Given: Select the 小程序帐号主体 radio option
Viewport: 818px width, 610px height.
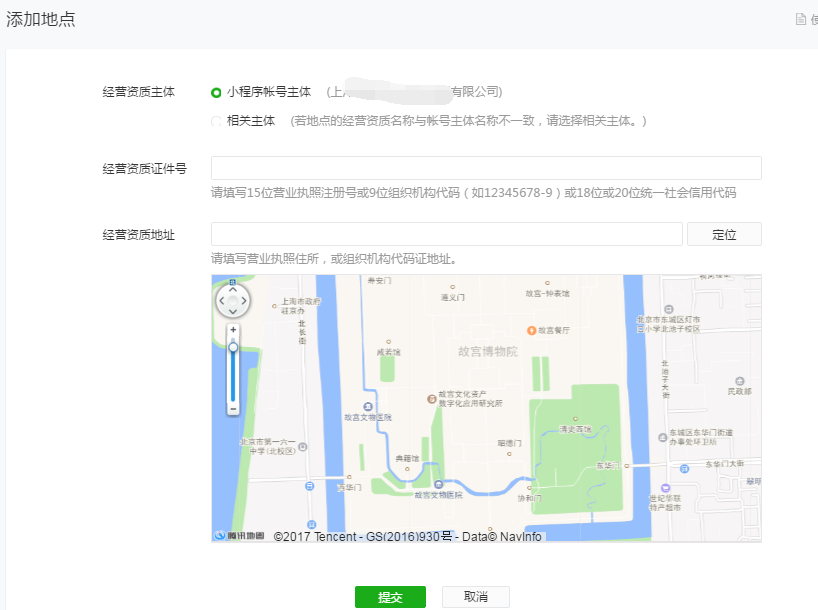Looking at the screenshot, I should pyautogui.click(x=216, y=92).
